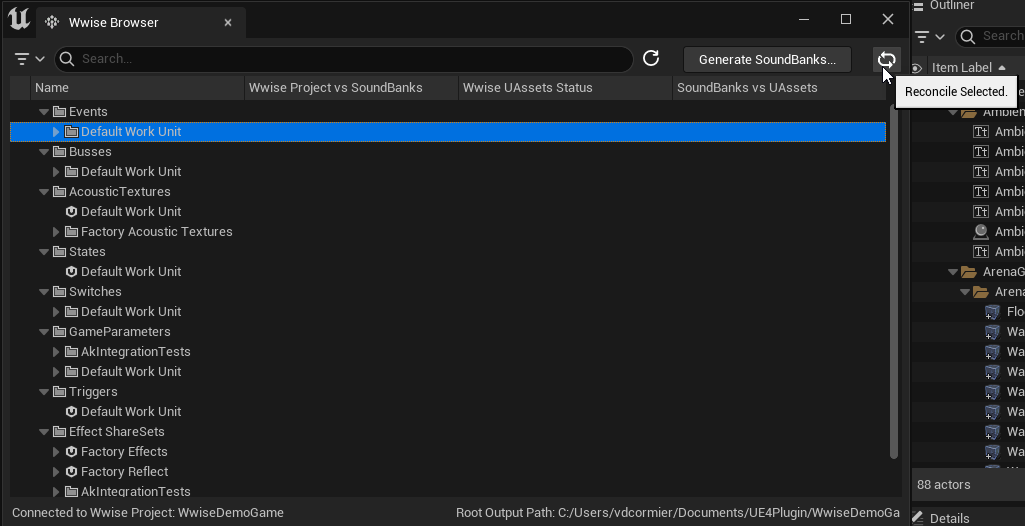Toggle the Outliner visibility eye column header

point(918,68)
